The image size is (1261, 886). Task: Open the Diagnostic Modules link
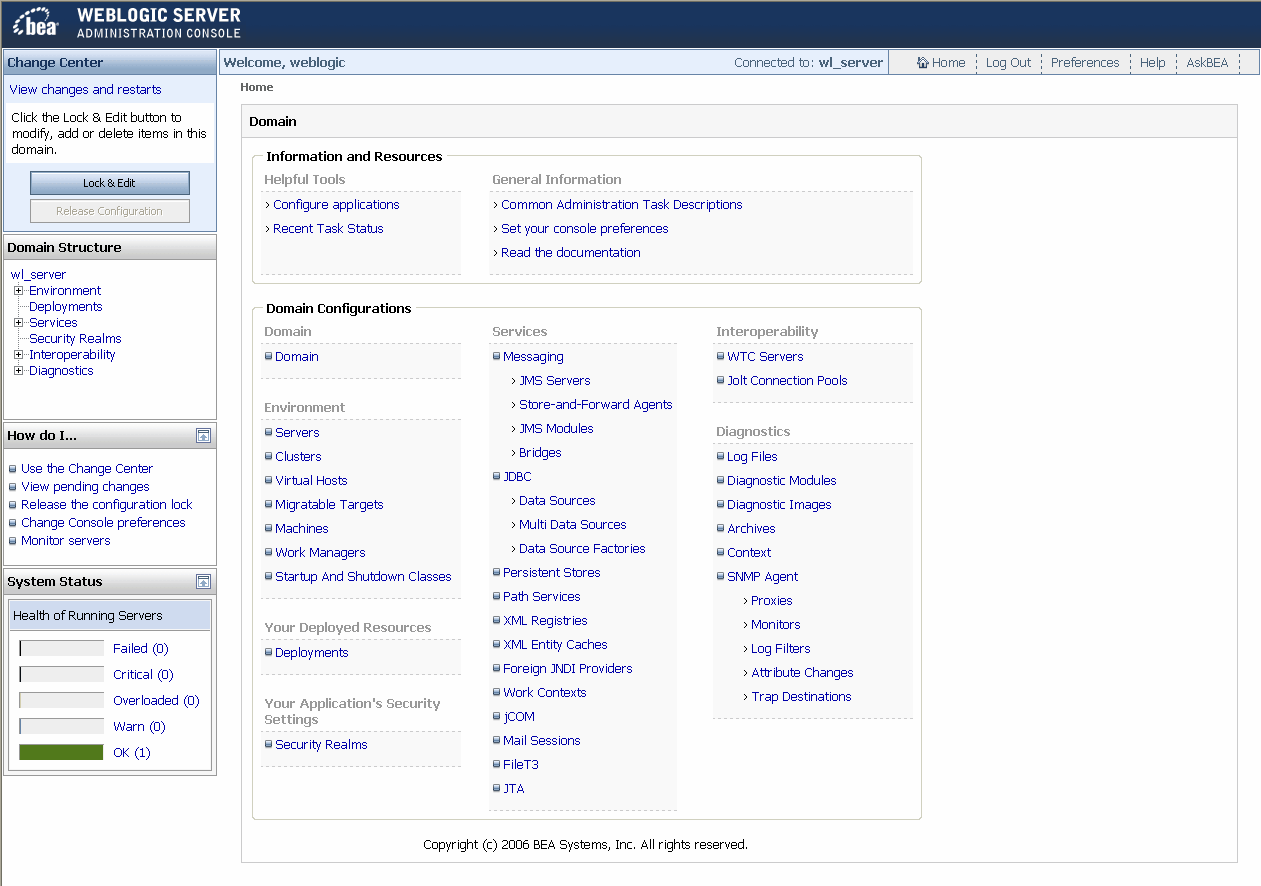pos(781,481)
